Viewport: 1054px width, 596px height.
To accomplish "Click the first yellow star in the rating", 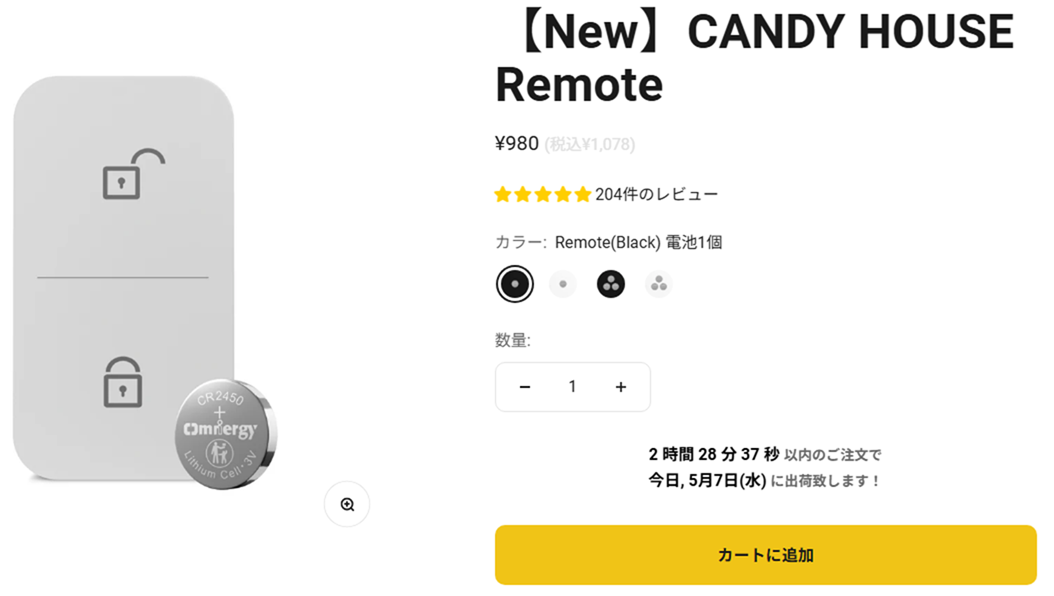I will [x=503, y=195].
